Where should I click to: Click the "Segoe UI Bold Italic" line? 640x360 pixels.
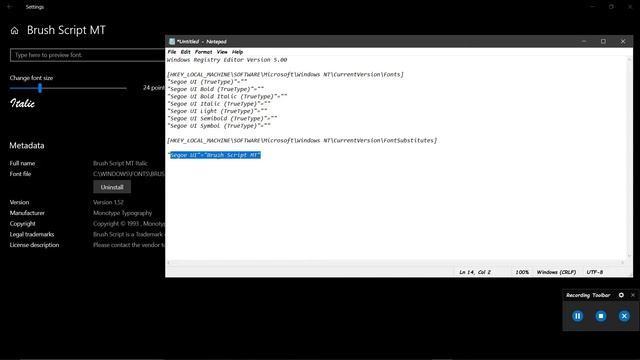tap(227, 97)
